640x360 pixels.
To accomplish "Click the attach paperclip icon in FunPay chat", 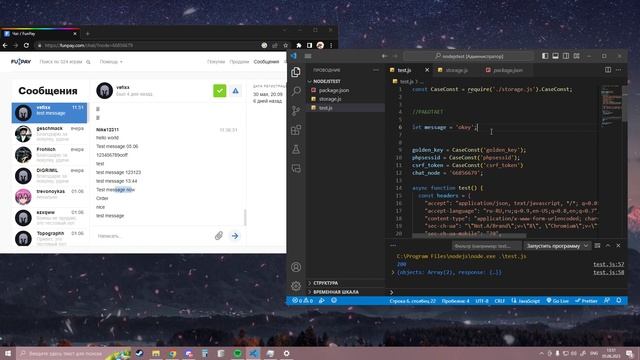I will pos(219,236).
